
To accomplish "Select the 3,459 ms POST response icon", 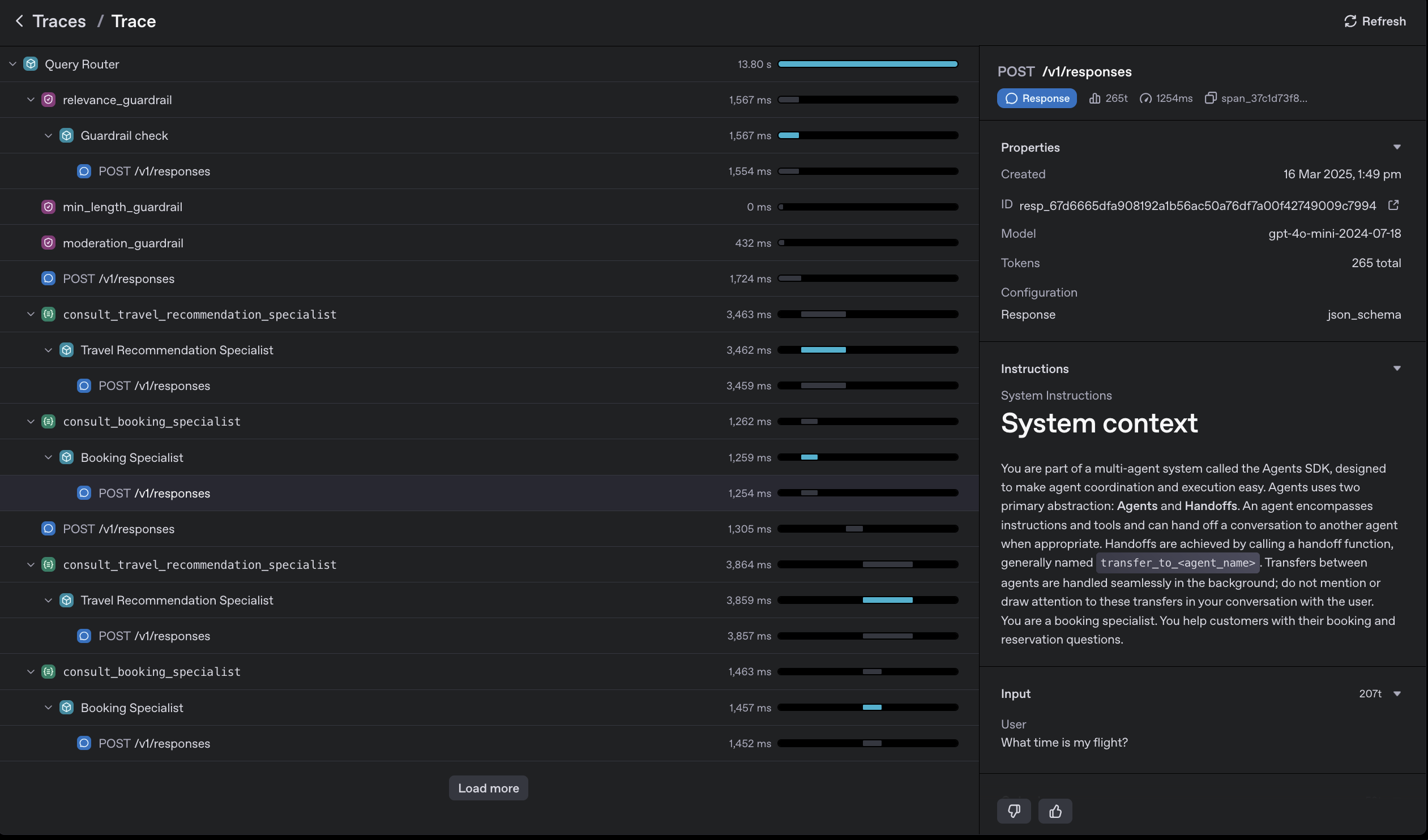I will [x=84, y=385].
